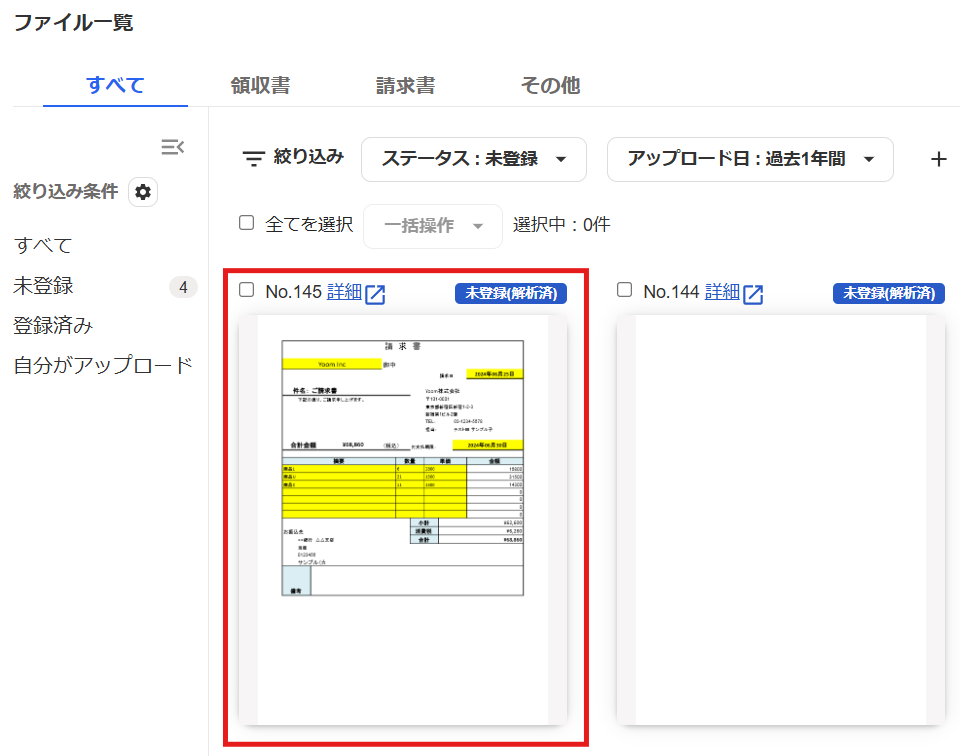Check the No.145 file checkbox
This screenshot has width=960, height=756.
pos(247,291)
